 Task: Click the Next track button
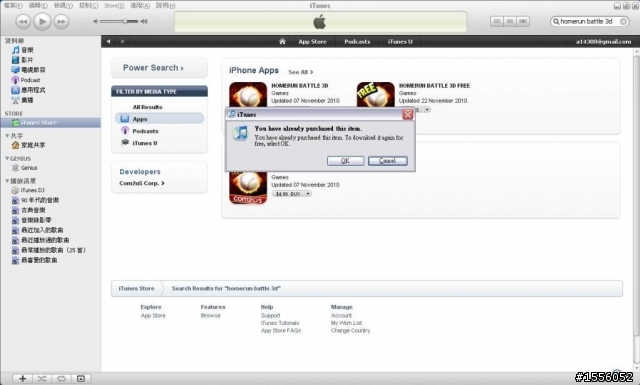click(x=61, y=22)
